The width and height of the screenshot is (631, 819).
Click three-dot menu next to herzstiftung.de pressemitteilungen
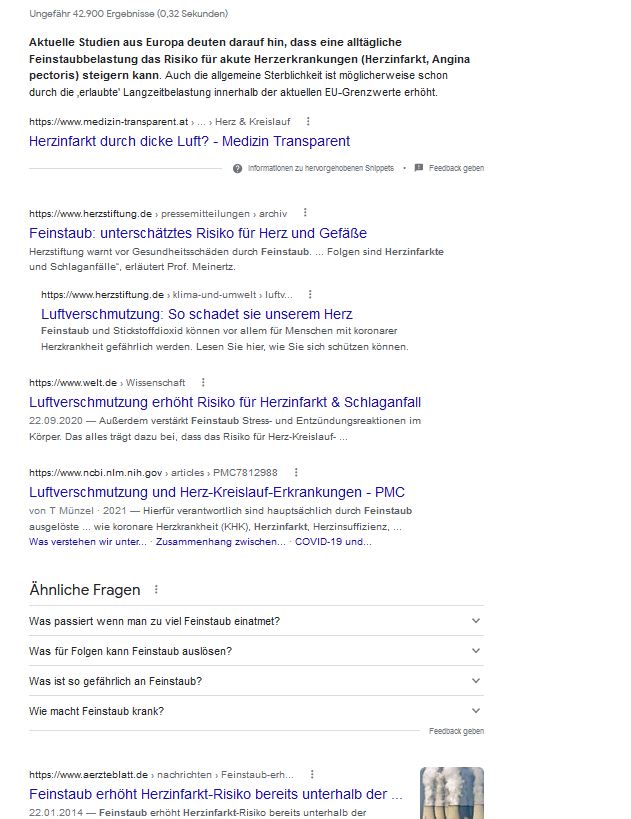pos(305,213)
